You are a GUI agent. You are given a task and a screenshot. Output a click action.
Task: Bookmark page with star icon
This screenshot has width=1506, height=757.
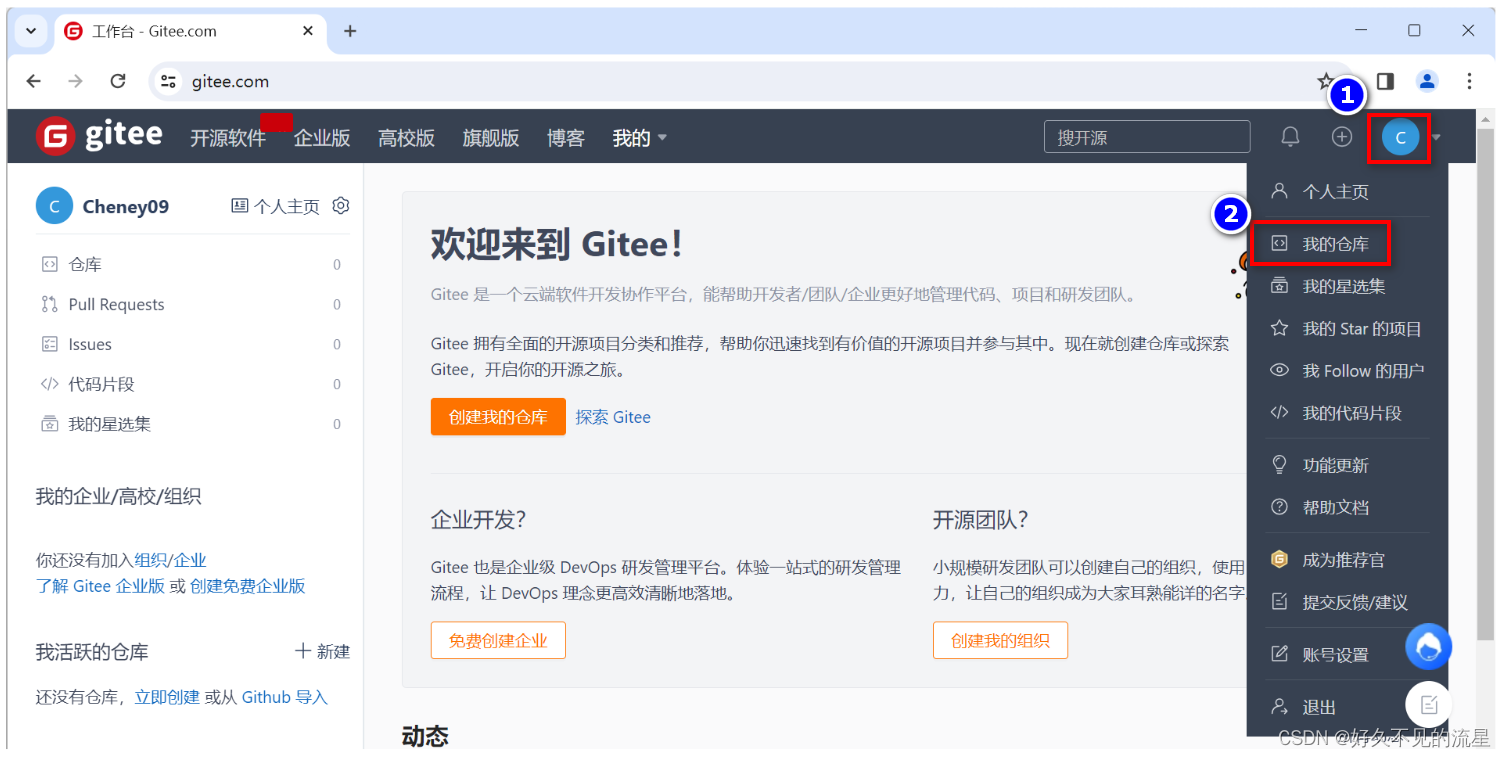point(1325,81)
